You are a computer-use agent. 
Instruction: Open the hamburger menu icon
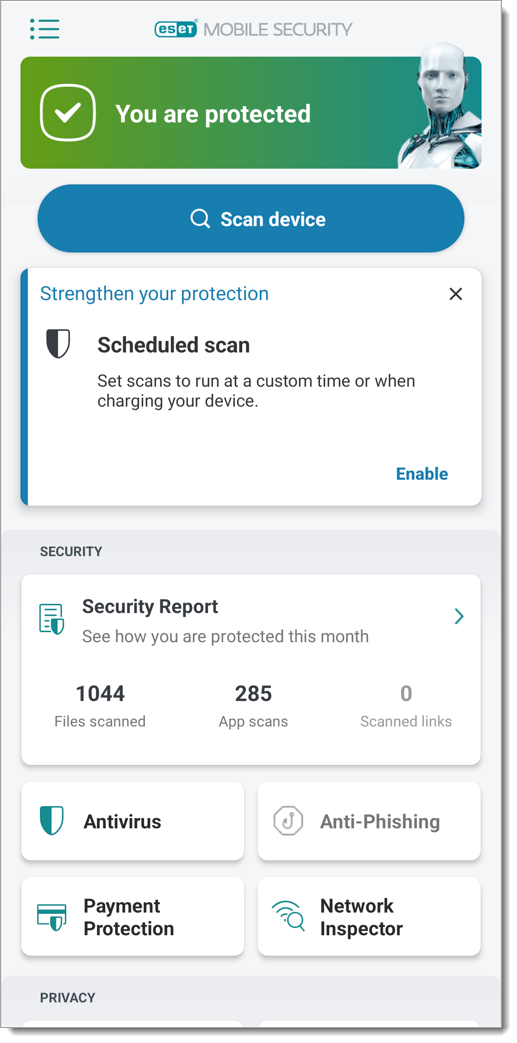(x=45, y=29)
